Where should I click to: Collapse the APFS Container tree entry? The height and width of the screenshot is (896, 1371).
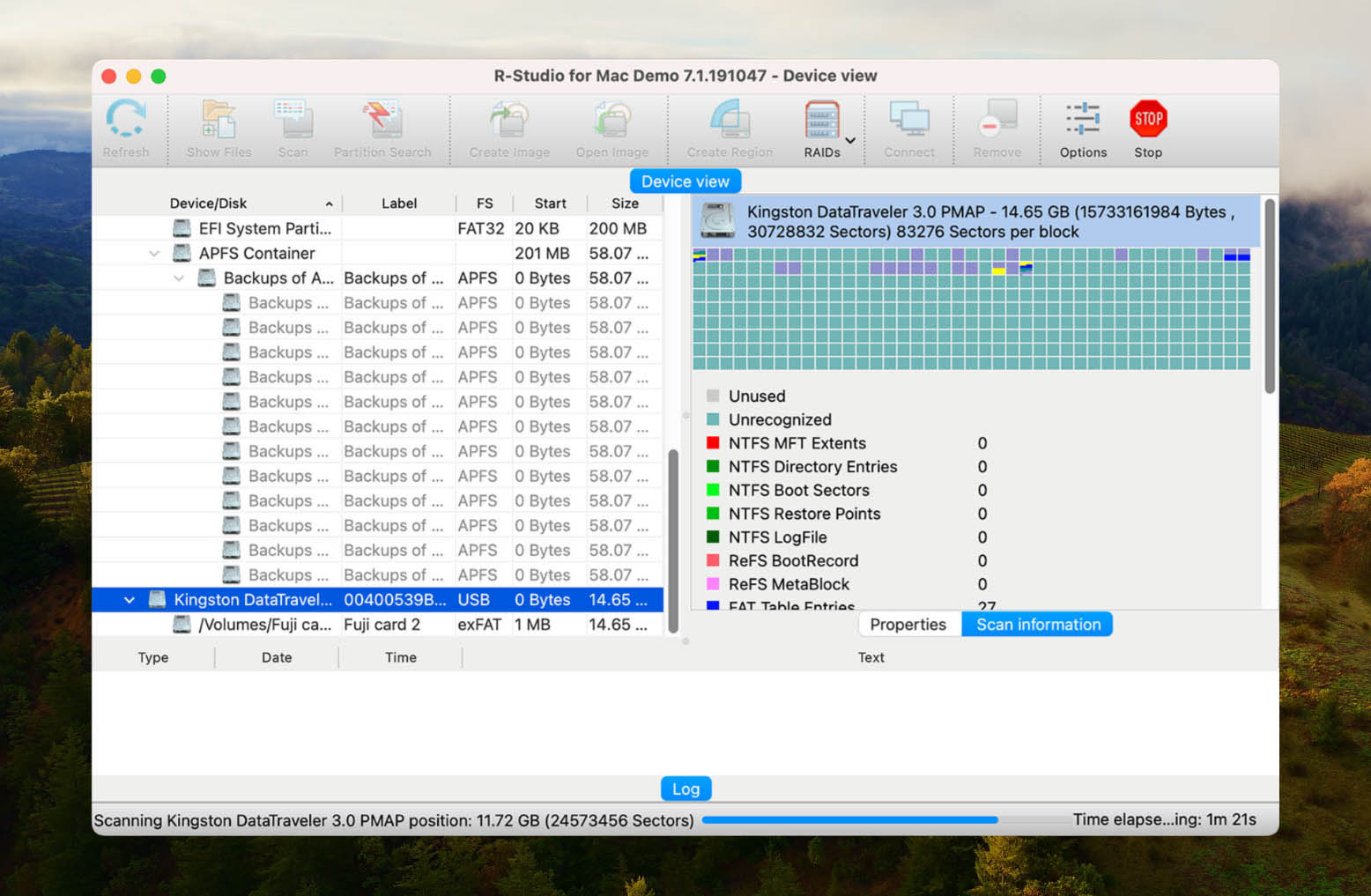pos(153,253)
